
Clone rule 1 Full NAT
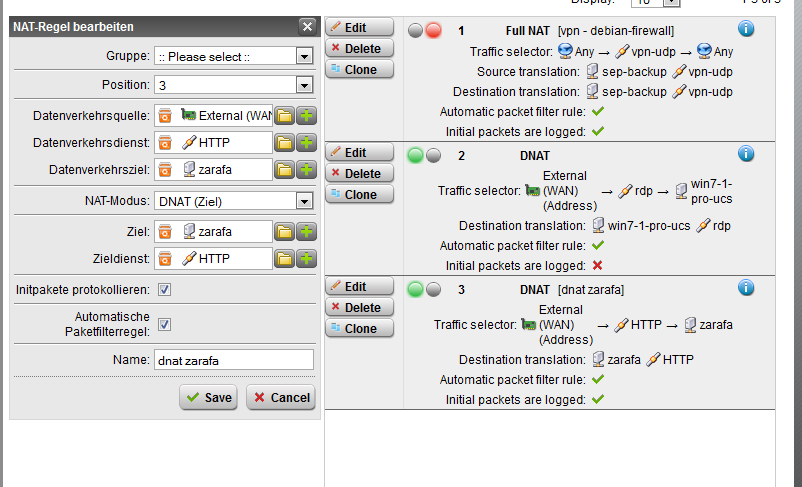[x=360, y=70]
